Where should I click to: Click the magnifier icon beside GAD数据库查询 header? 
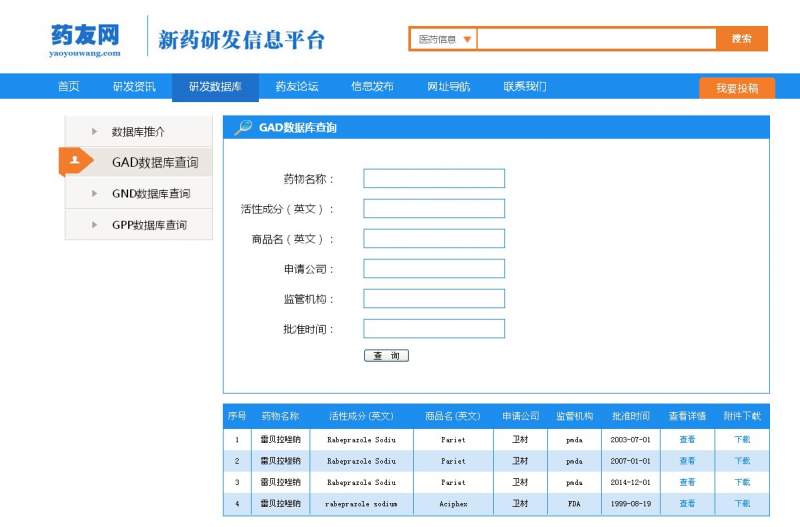243,127
